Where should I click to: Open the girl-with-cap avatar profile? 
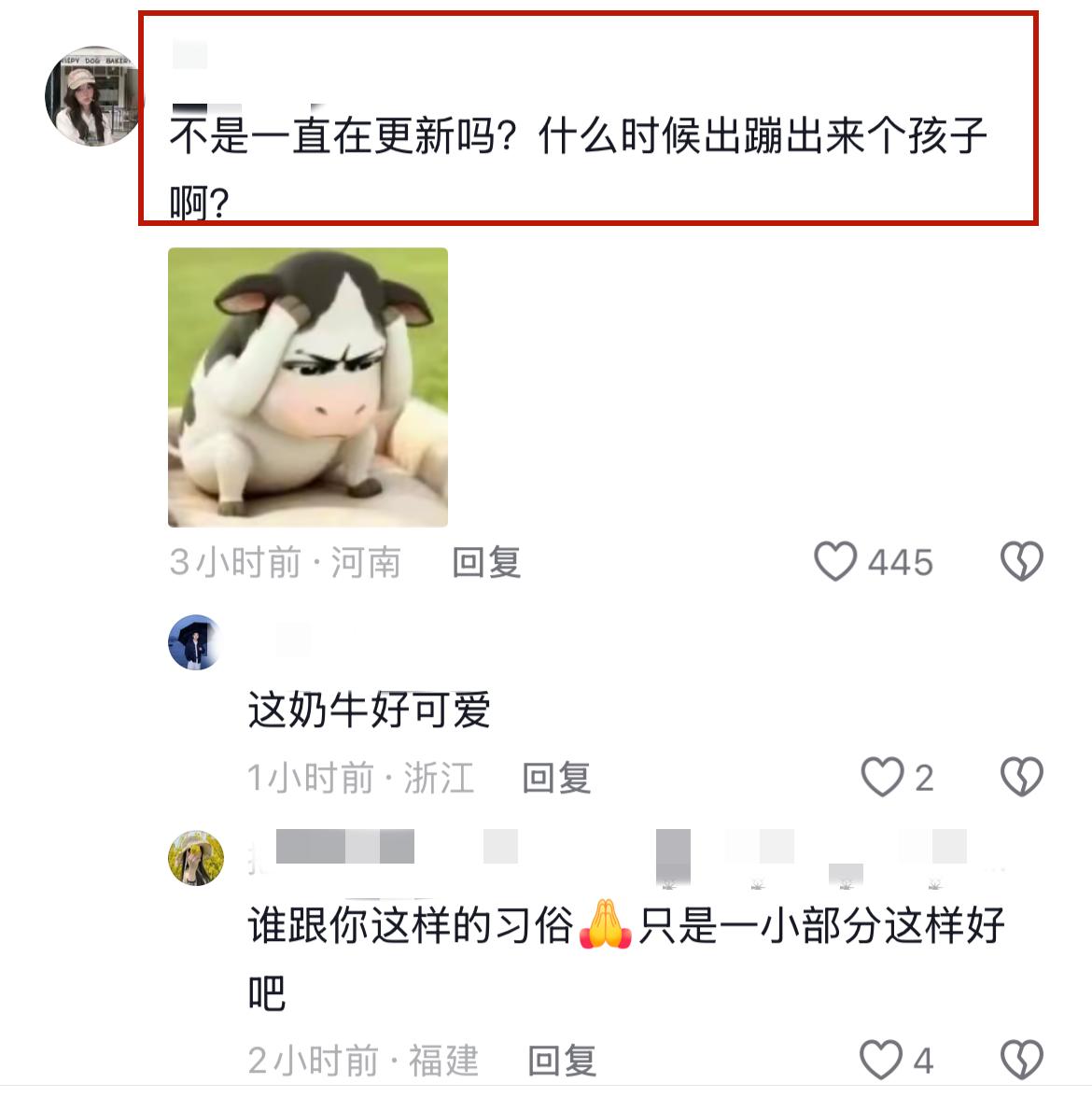pos(93,96)
